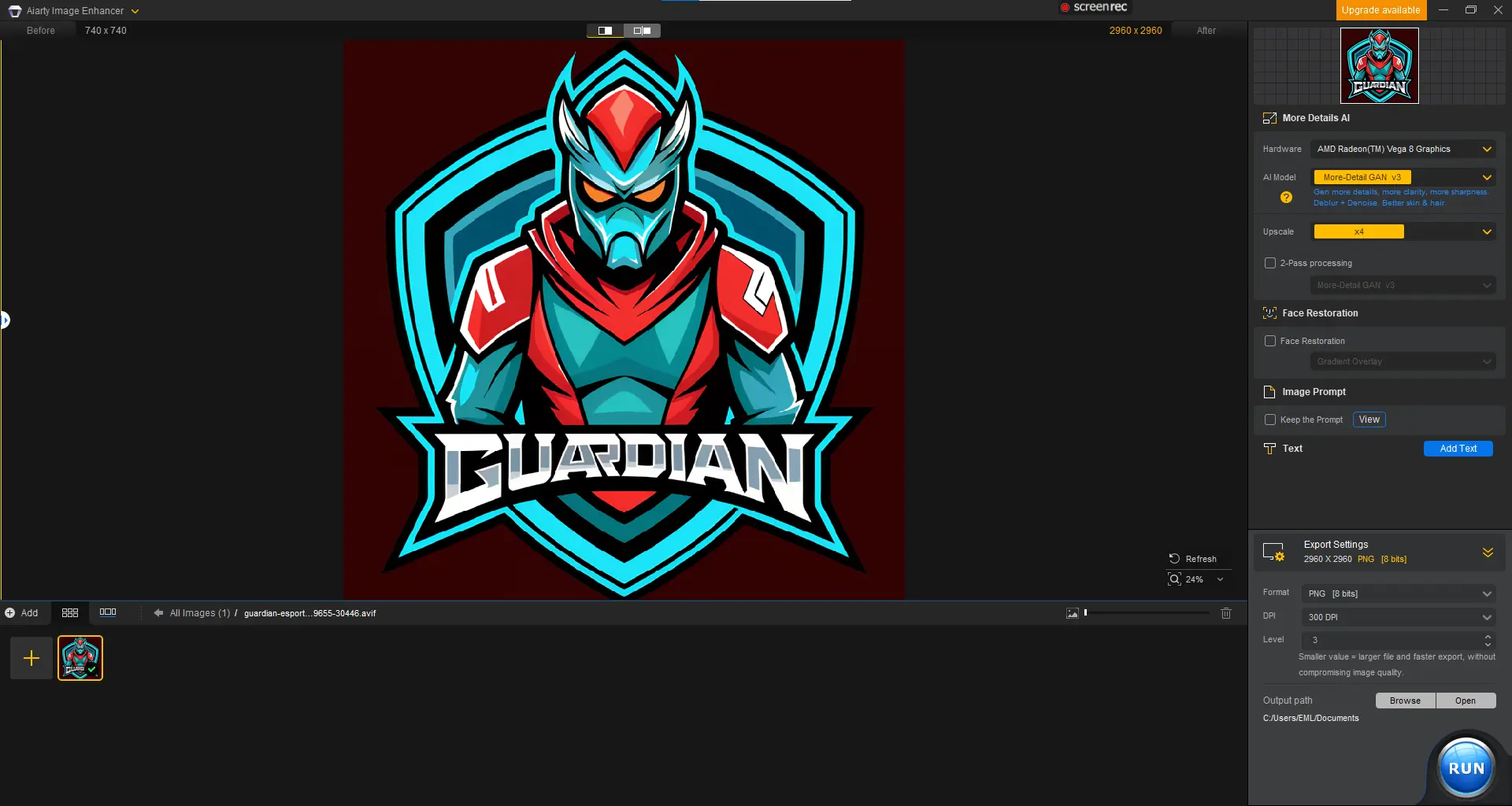Click the delete trash icon
1512x806 pixels.
pos(1226,613)
